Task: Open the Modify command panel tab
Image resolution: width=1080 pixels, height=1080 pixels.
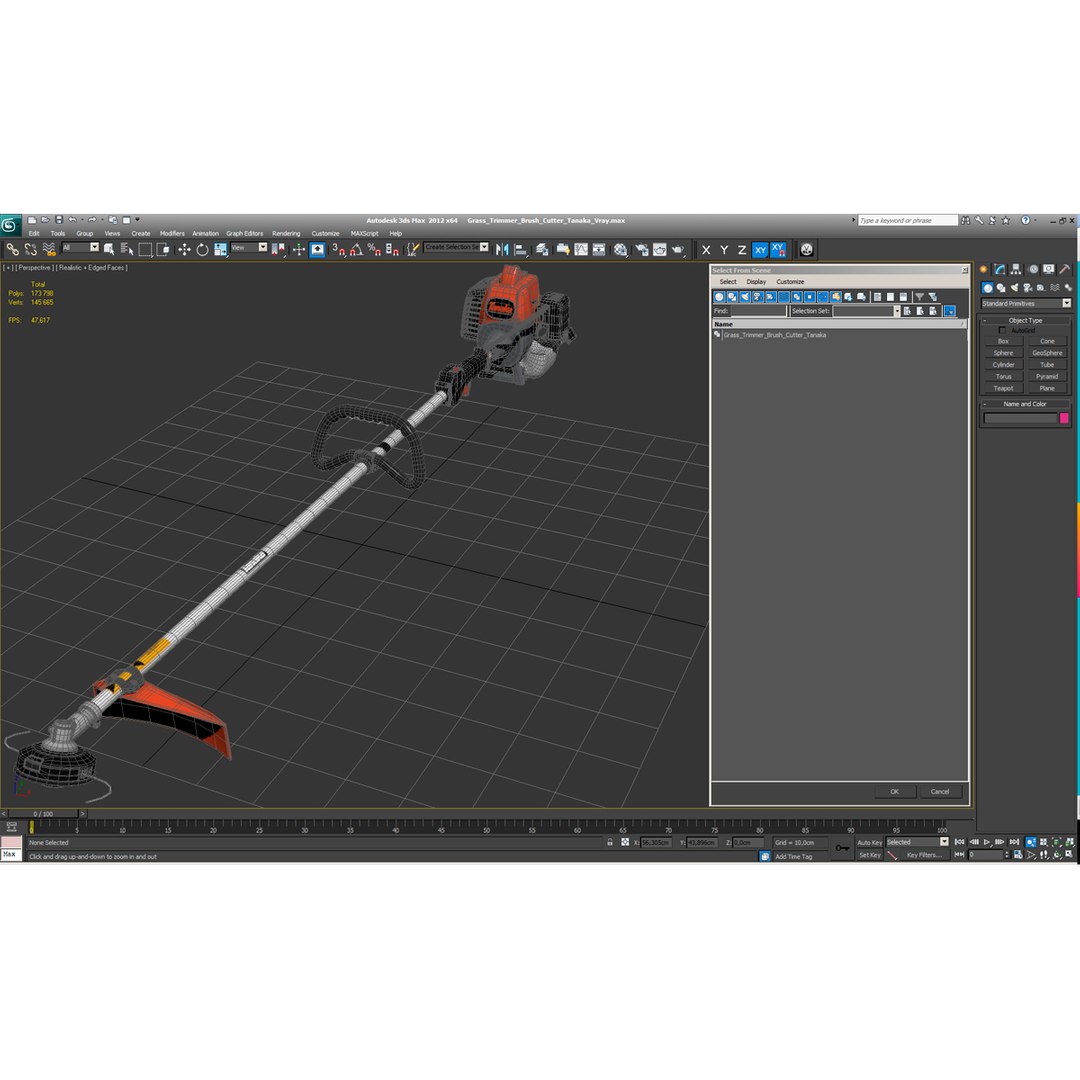Action: click(999, 269)
